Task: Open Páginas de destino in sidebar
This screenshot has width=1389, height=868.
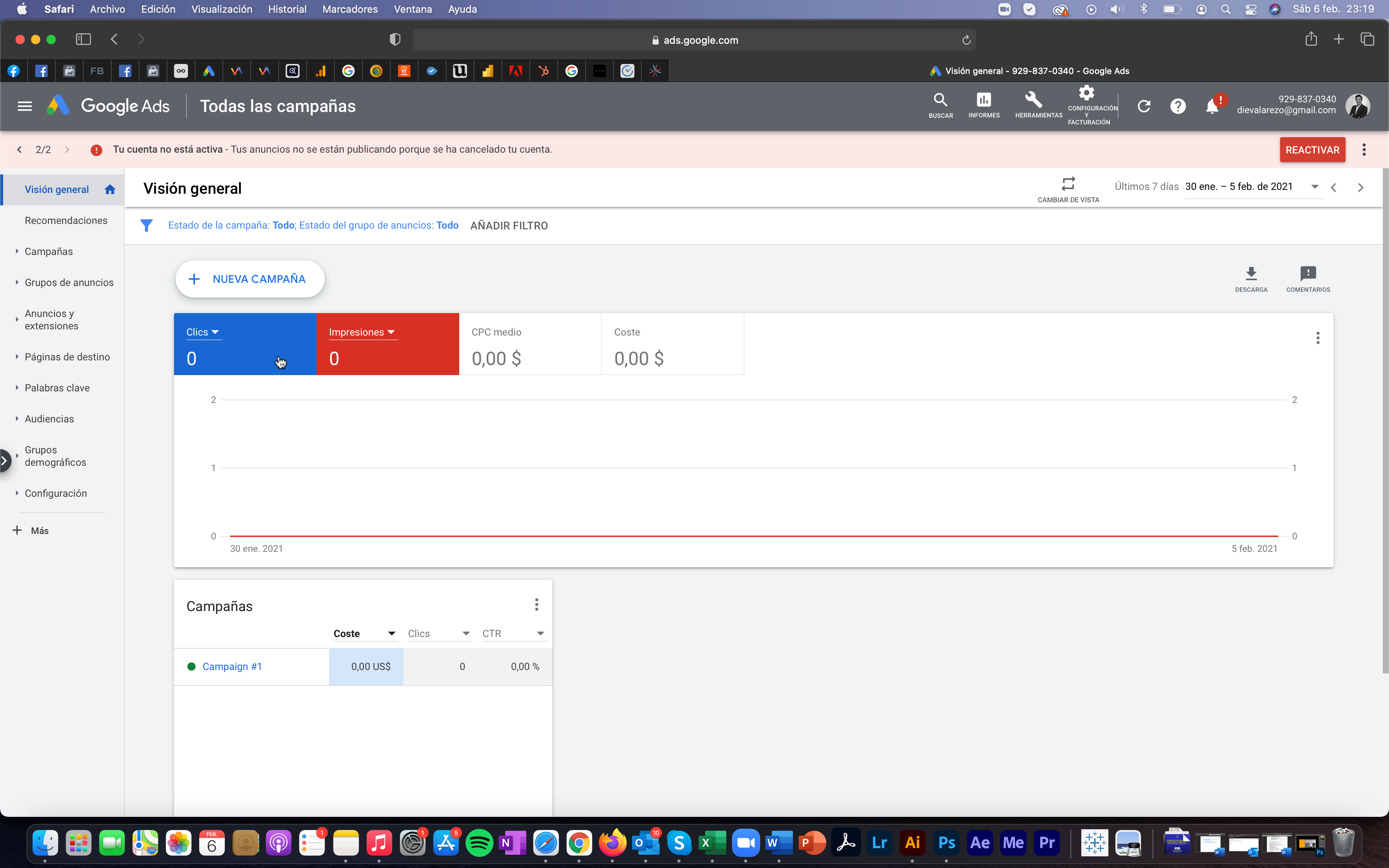Action: 67,357
